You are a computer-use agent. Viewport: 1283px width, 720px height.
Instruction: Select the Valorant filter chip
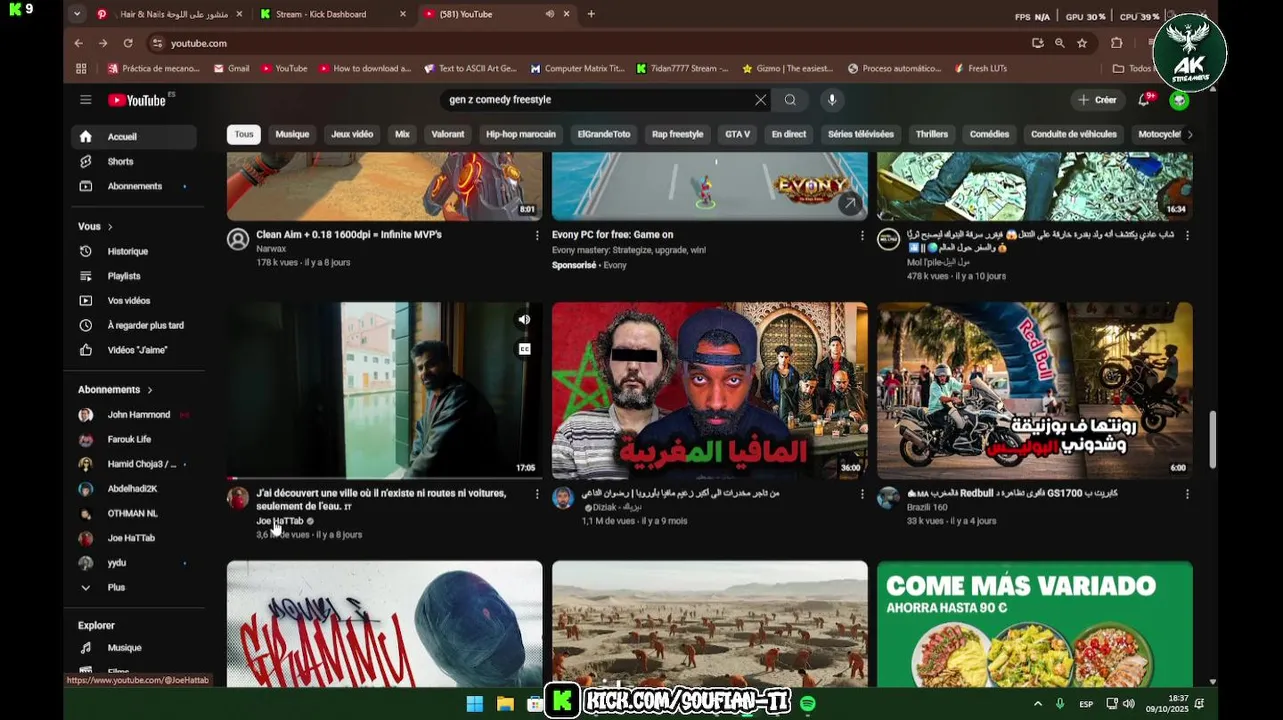(447, 134)
